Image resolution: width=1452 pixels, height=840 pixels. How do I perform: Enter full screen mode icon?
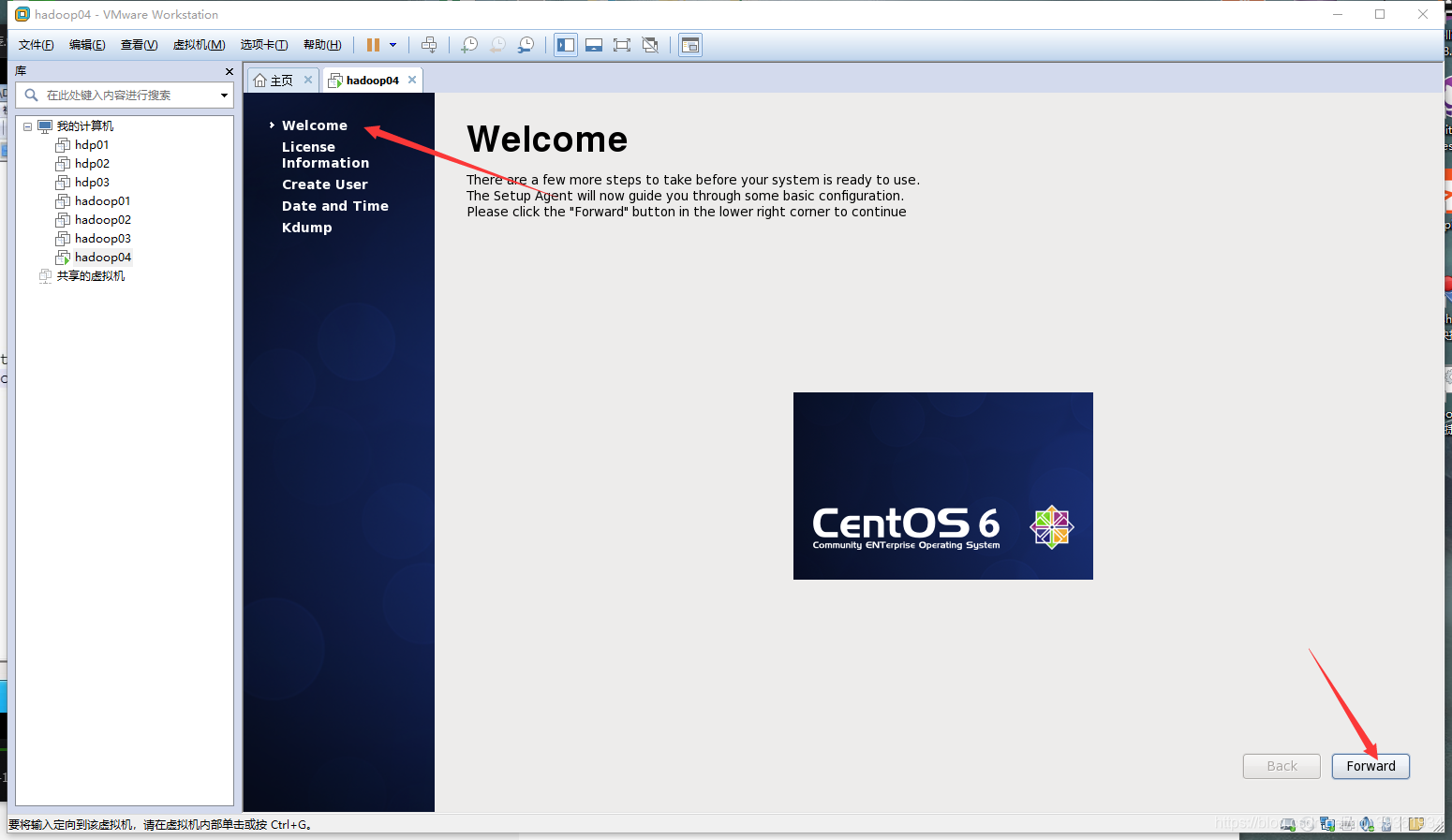click(x=622, y=45)
